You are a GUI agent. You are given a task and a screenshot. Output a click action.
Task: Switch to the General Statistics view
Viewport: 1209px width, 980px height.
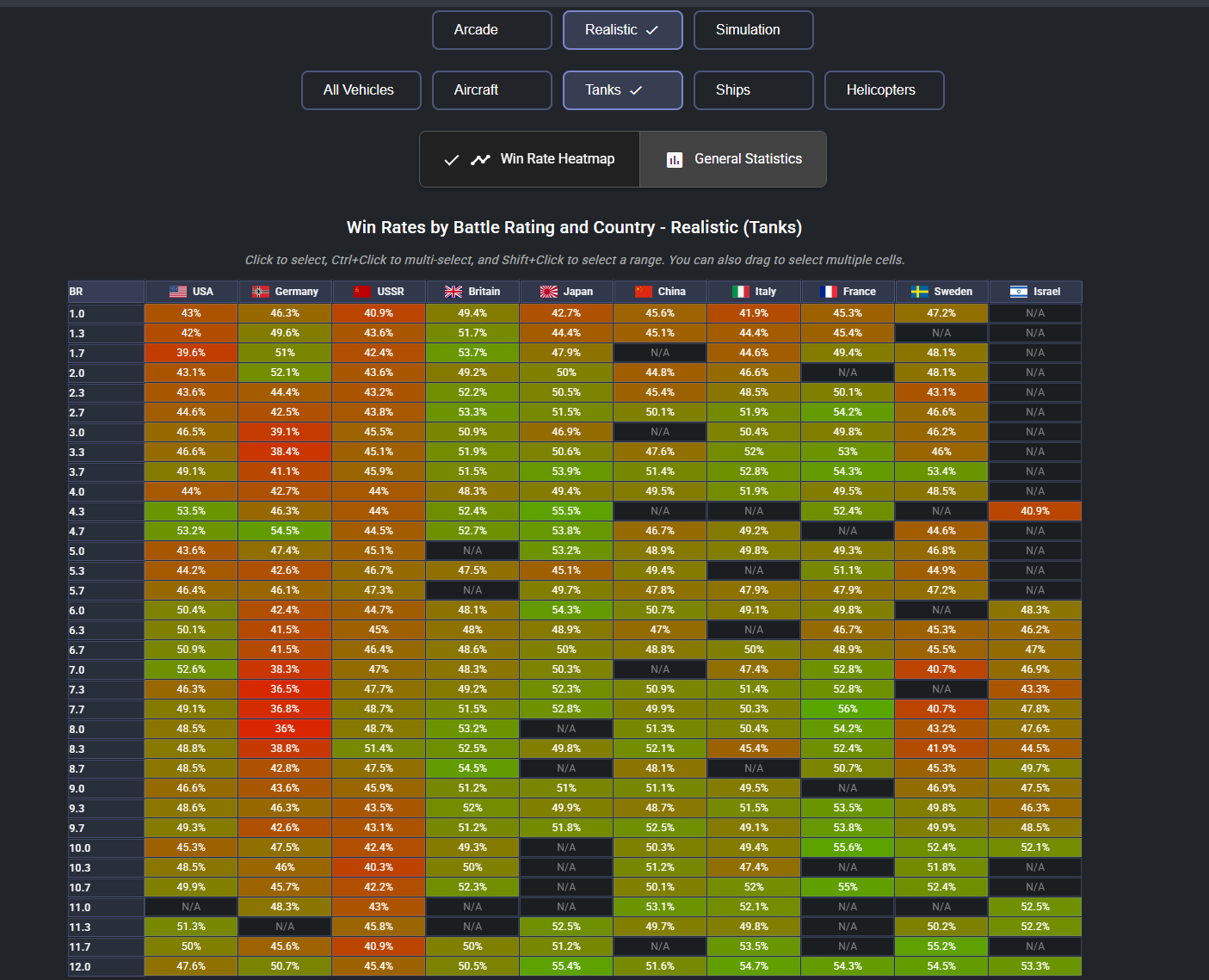[733, 159]
